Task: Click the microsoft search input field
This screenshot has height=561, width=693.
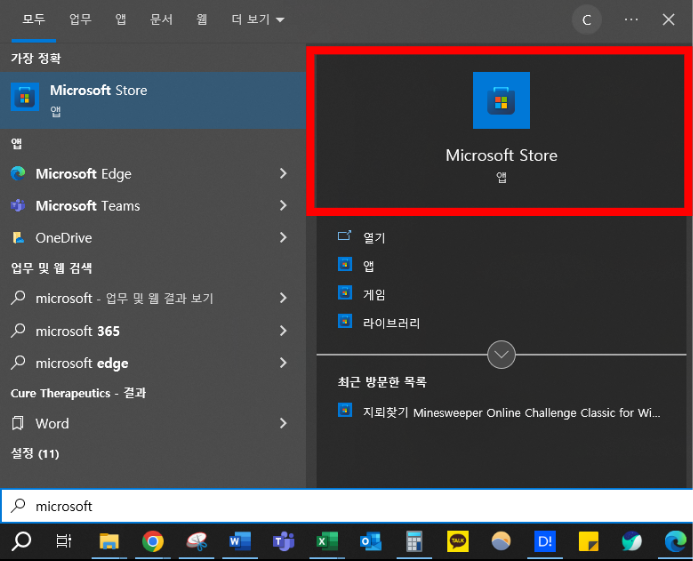Action: pos(347,506)
